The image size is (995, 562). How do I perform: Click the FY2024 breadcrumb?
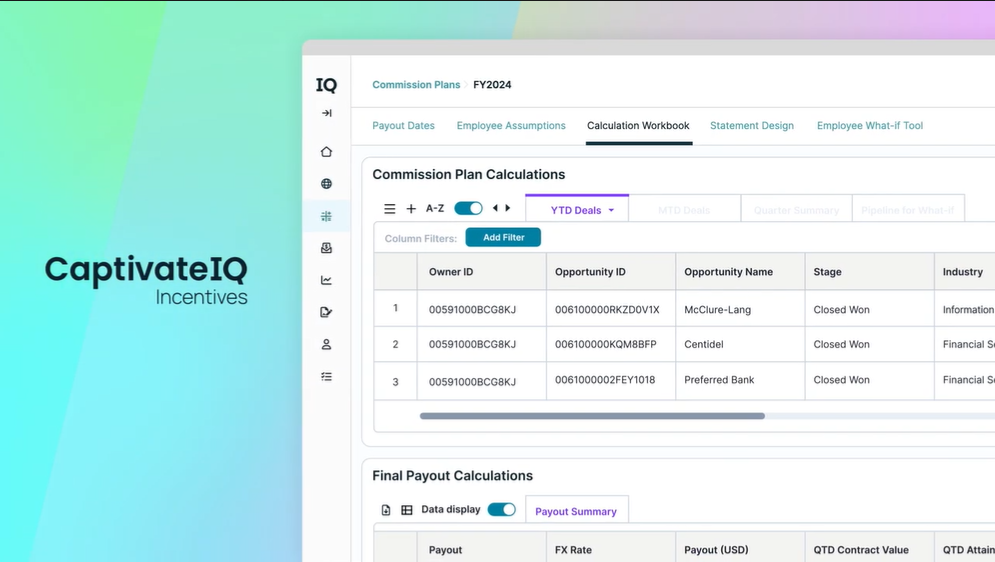[x=492, y=84]
